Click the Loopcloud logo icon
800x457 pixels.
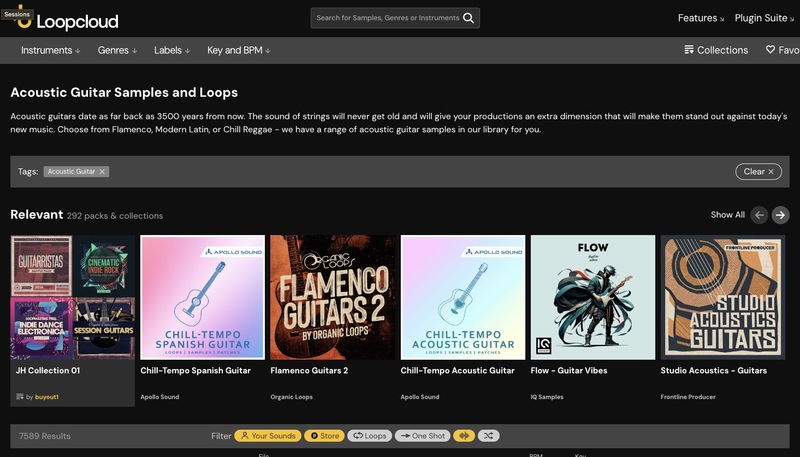21,20
